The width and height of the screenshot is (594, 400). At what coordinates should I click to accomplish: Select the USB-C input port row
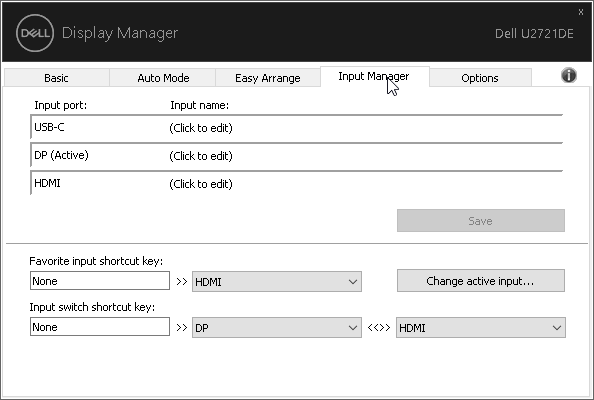tap(297, 127)
